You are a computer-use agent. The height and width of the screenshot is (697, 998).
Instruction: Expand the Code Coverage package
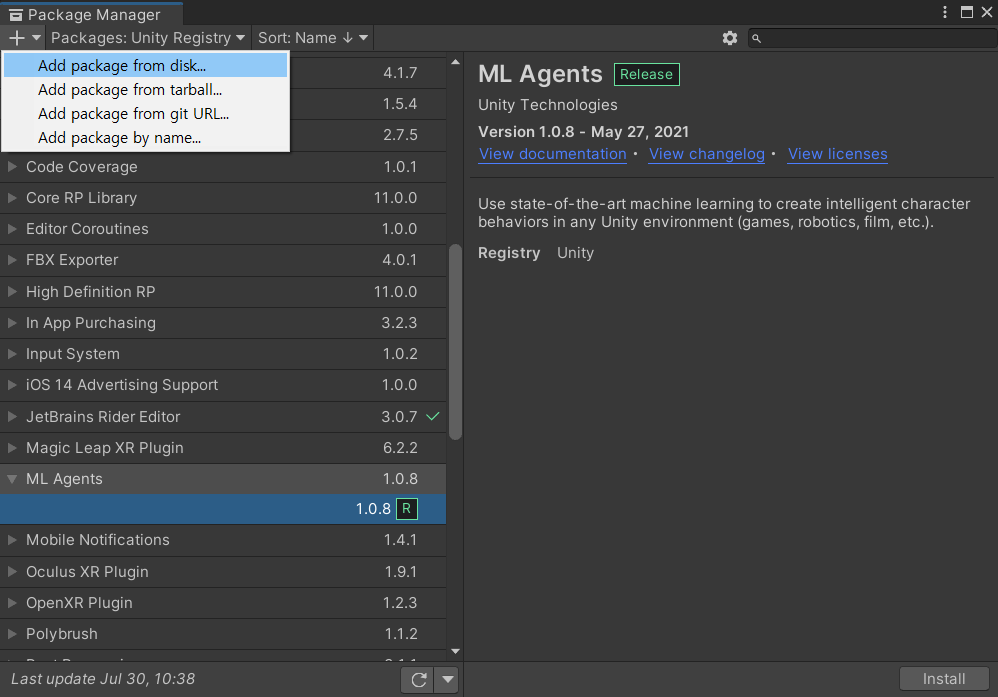pos(12,167)
